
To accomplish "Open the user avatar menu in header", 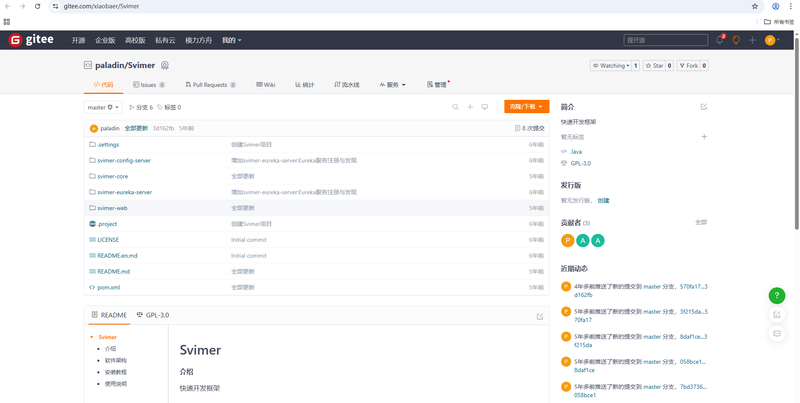I will (x=772, y=40).
